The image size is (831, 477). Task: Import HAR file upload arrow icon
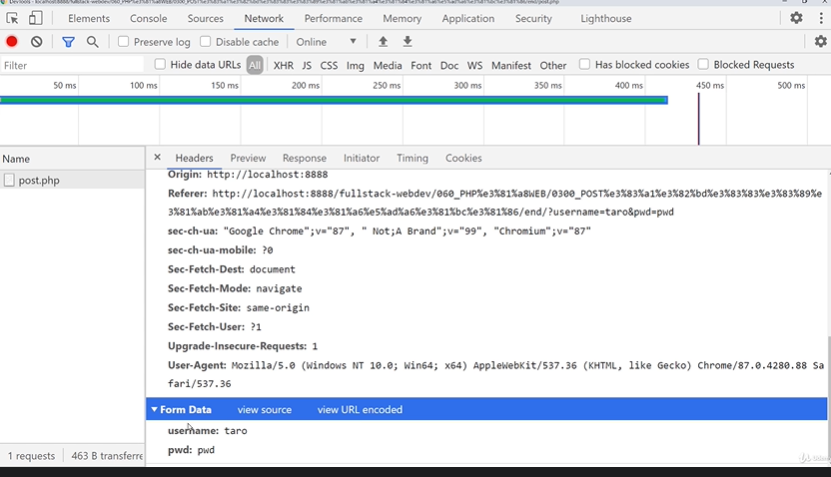point(383,41)
